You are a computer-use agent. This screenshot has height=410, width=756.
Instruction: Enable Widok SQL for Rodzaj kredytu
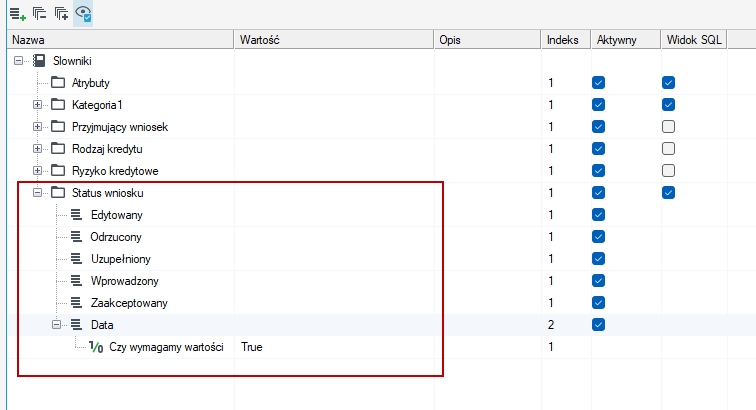[x=668, y=149]
